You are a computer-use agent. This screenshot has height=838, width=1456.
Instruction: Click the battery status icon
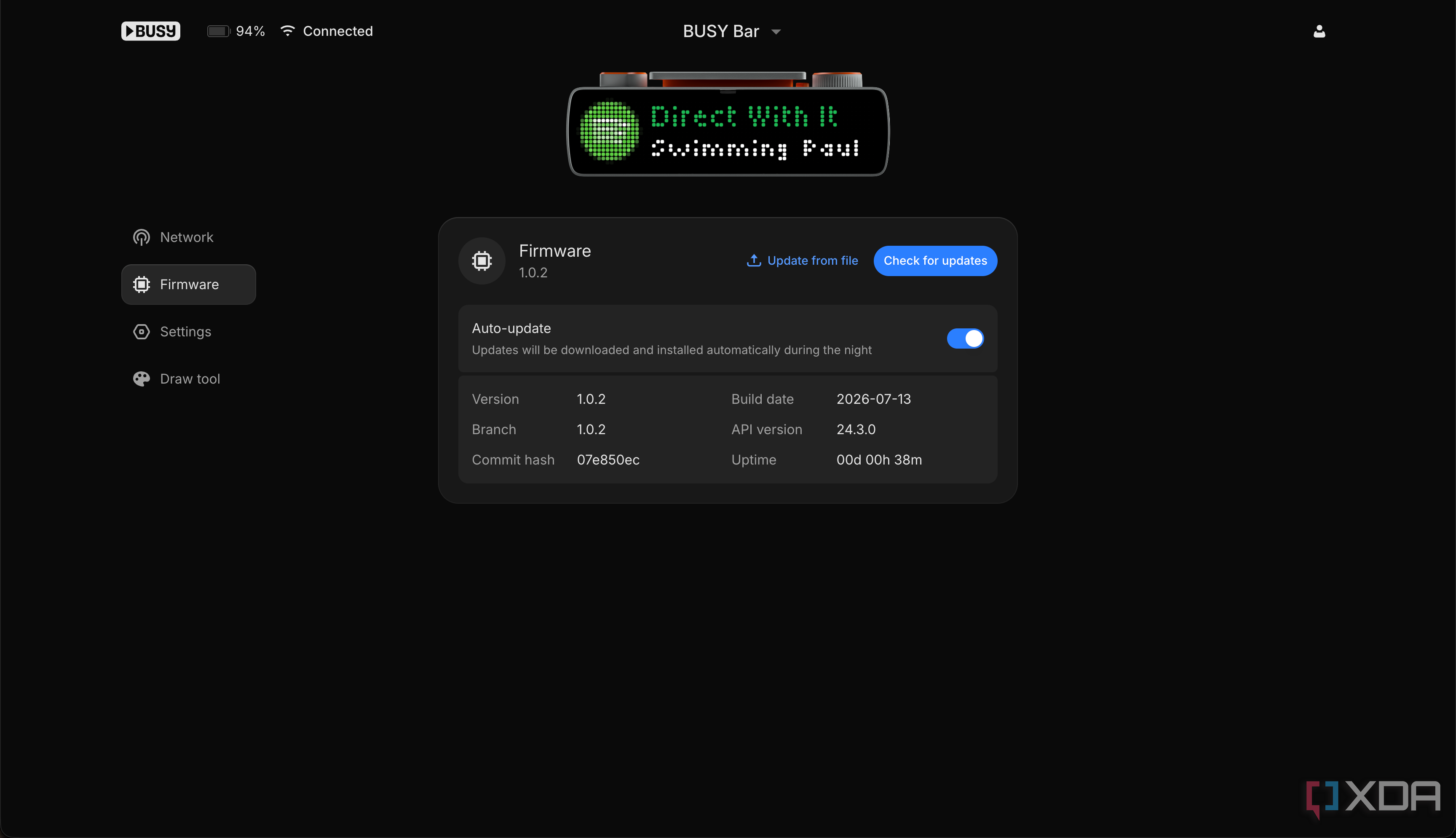coord(218,31)
